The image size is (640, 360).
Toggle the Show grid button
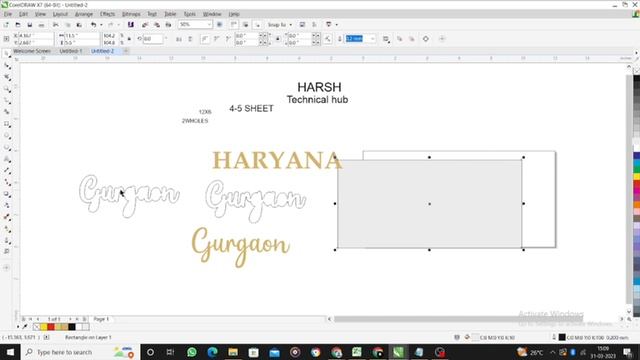point(245,25)
